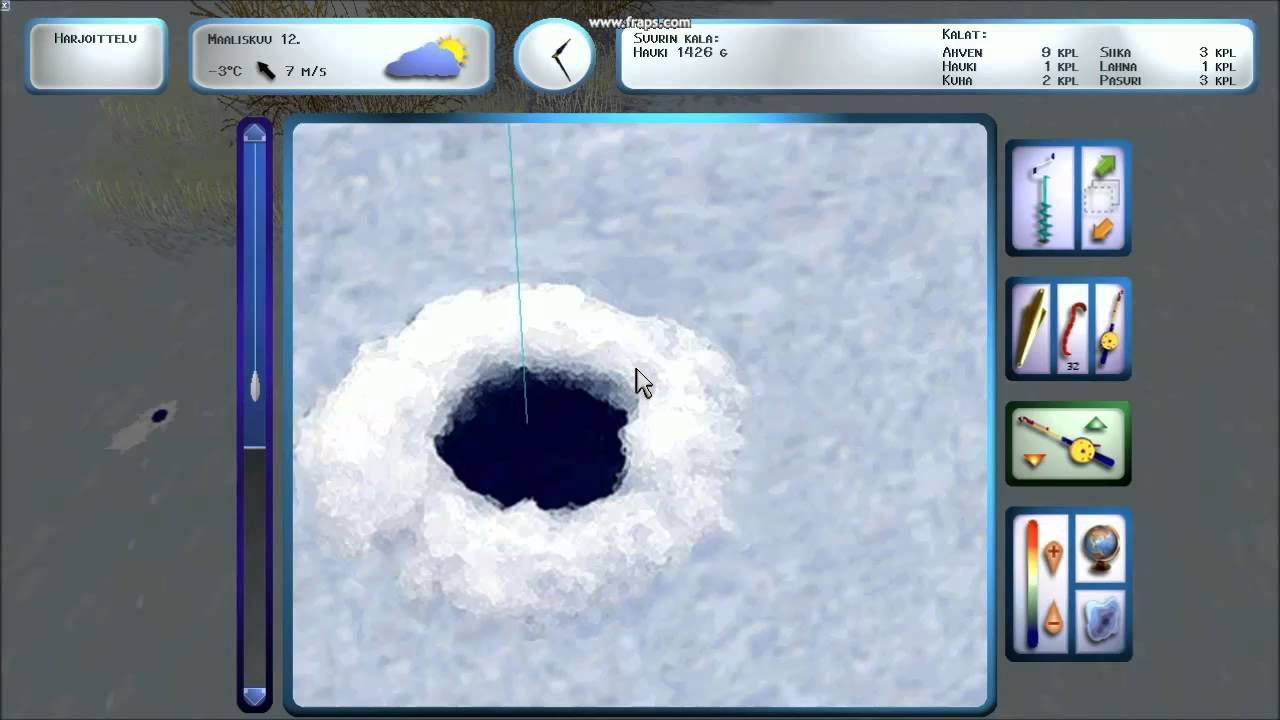Click the 'Pasuri' fish row
This screenshot has height=720, width=1280.
(x=1168, y=81)
